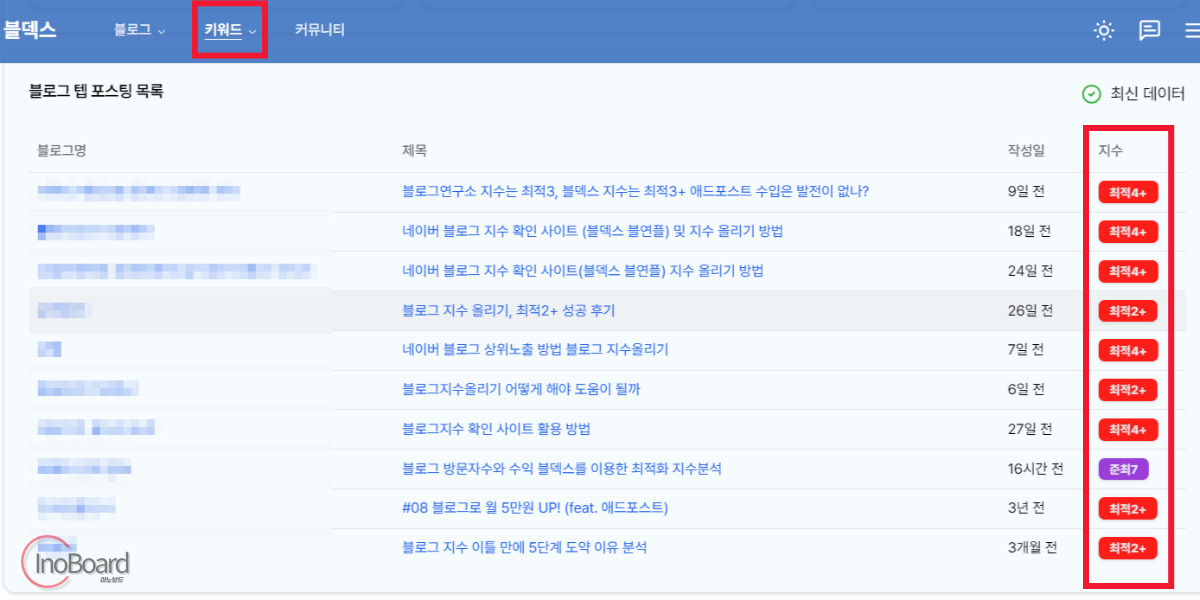The height and width of the screenshot is (600, 1200).
Task: Click the 블로그명 column header
Action: click(62, 151)
